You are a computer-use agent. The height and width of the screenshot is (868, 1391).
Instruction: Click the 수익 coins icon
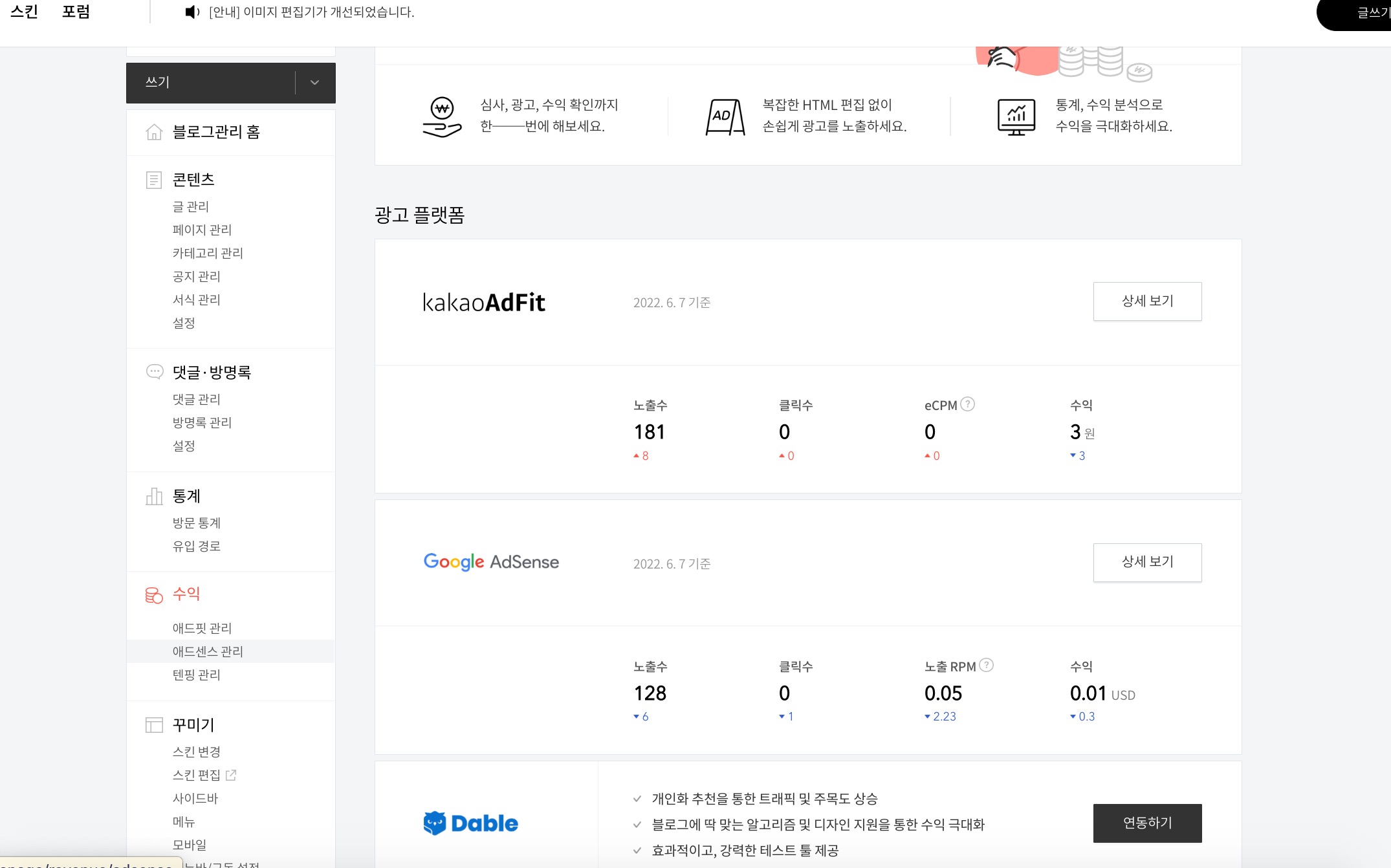(154, 595)
